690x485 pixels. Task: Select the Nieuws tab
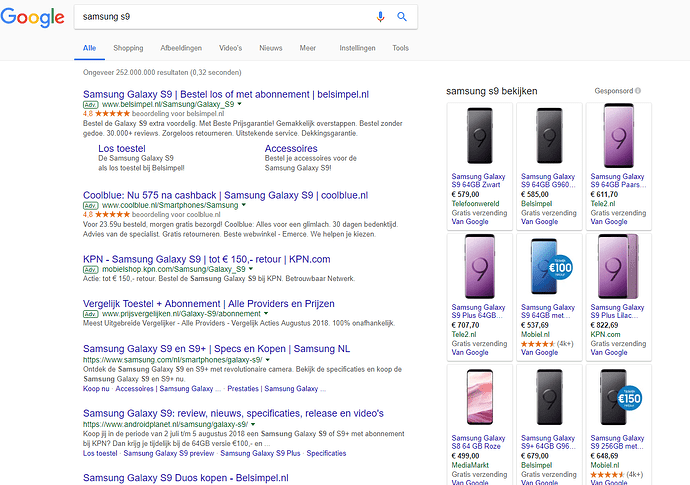(x=271, y=48)
